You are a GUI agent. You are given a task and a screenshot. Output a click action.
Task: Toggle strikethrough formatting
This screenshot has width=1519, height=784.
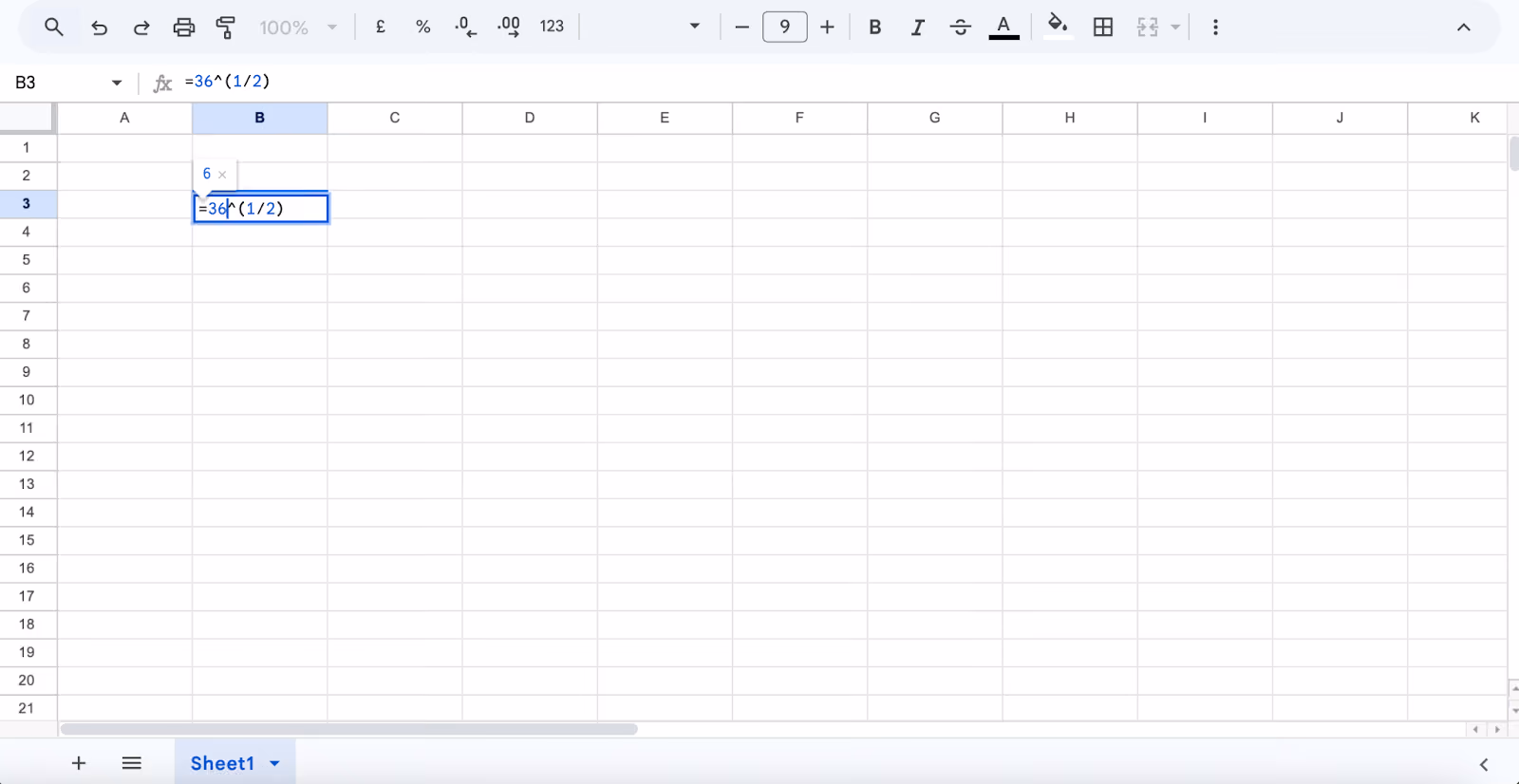(961, 28)
